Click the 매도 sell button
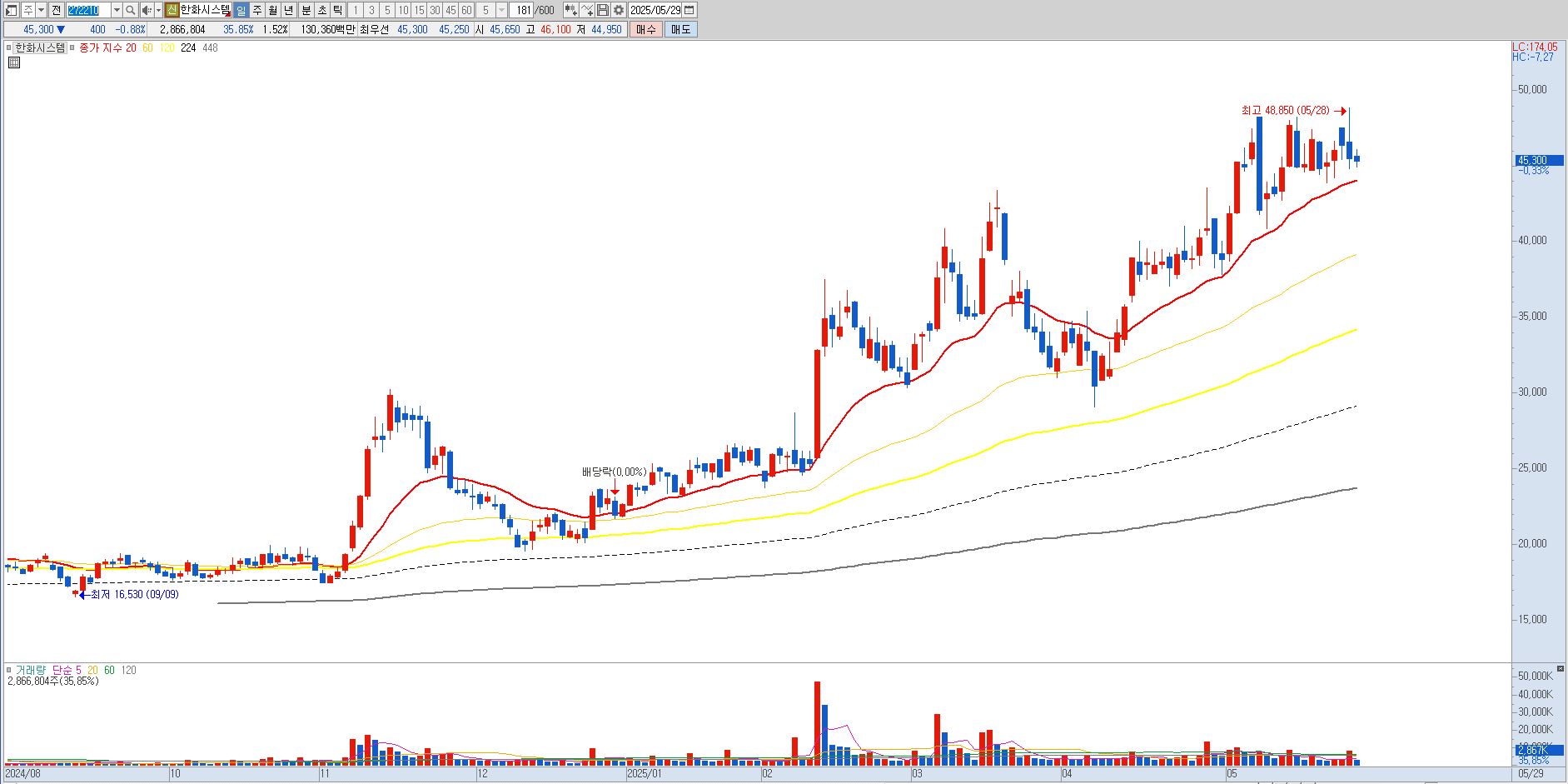The height and width of the screenshot is (784, 1568). (x=680, y=29)
